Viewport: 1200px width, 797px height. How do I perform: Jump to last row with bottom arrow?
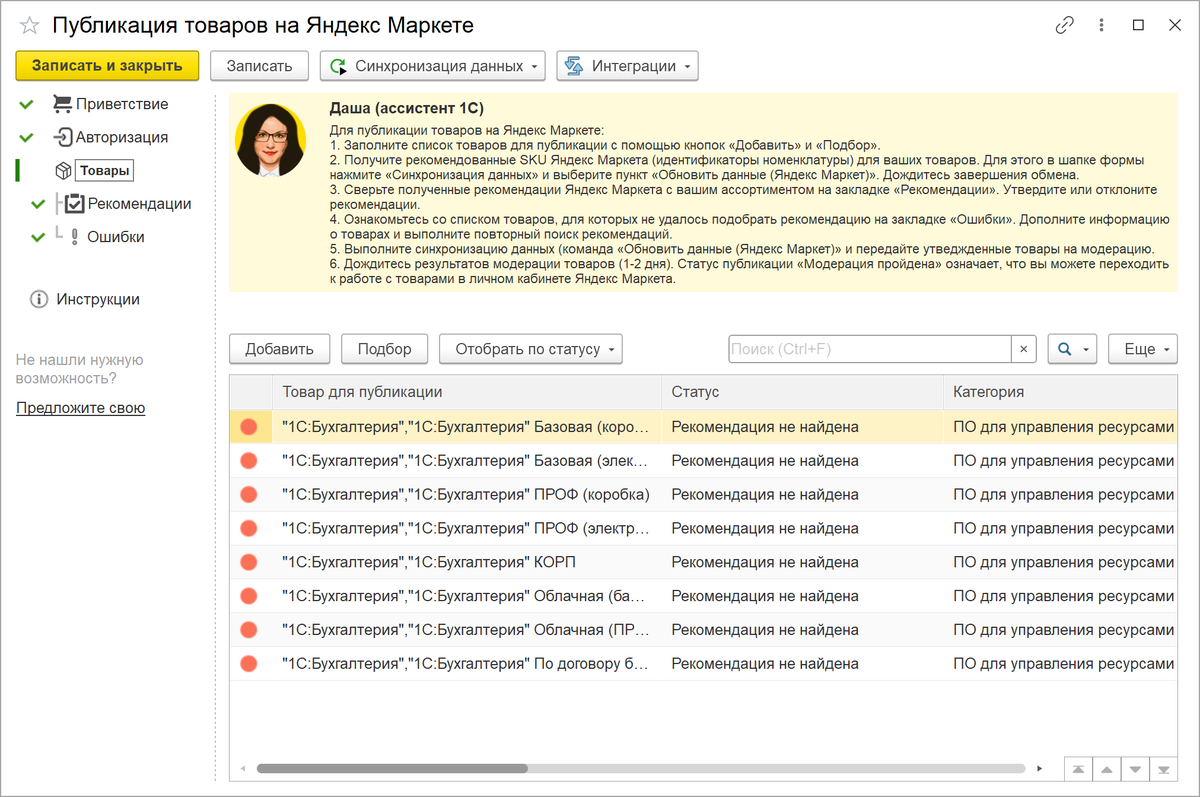pyautogui.click(x=1163, y=770)
